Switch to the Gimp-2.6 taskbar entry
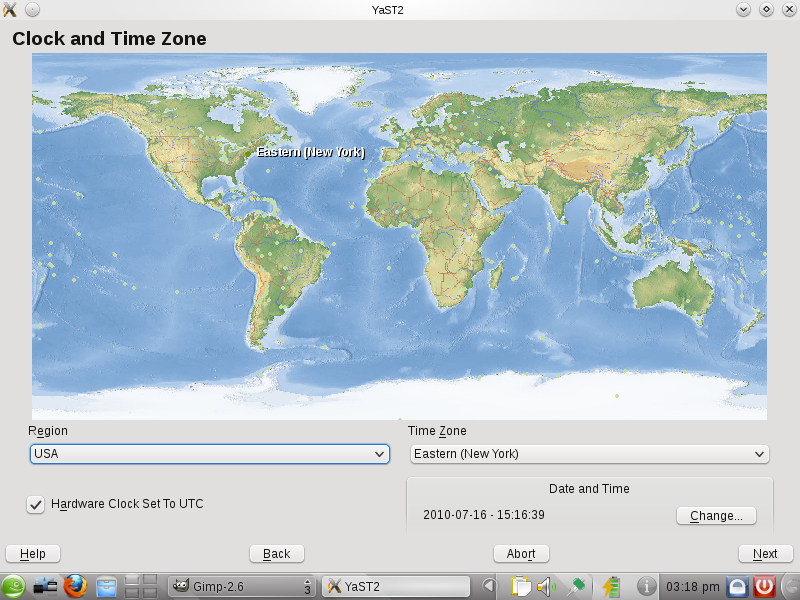This screenshot has width=800, height=600. (241, 586)
